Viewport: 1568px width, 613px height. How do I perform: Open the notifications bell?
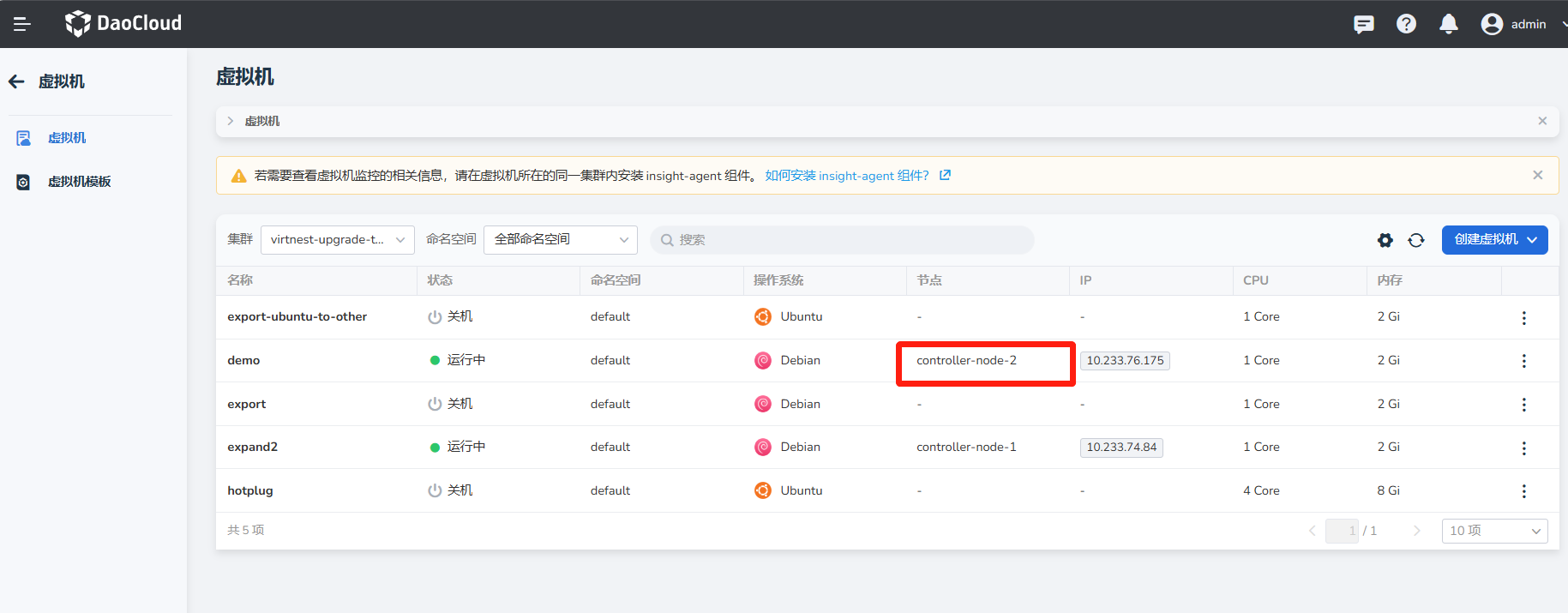pyautogui.click(x=1449, y=24)
